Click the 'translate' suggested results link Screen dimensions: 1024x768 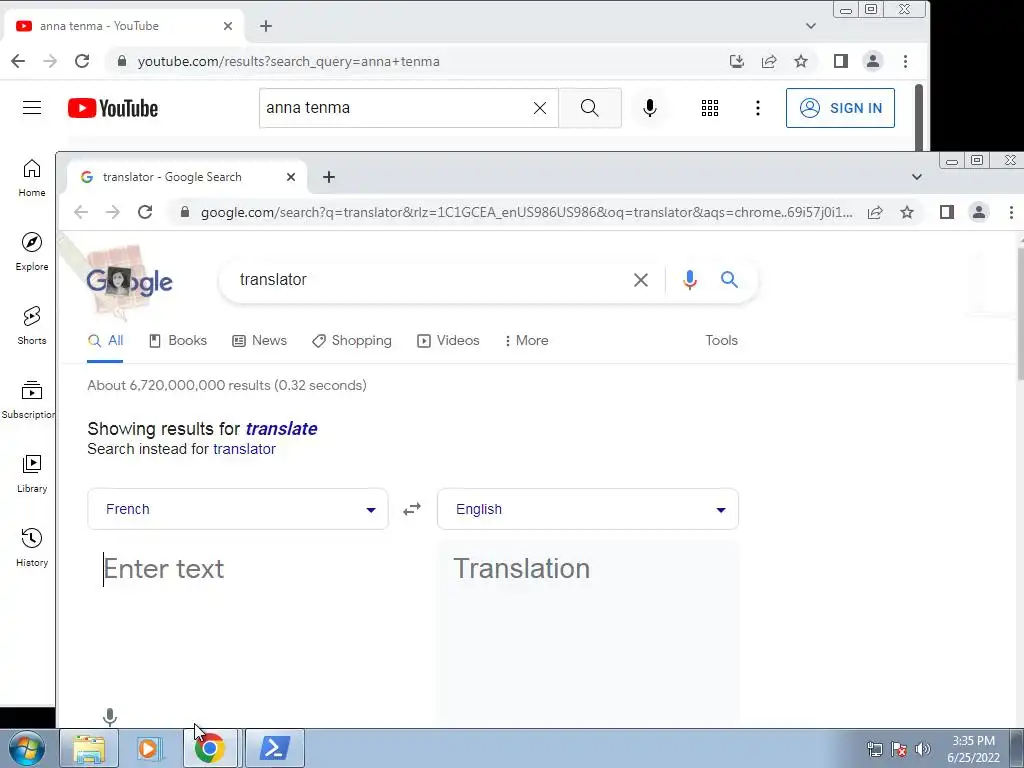click(281, 429)
